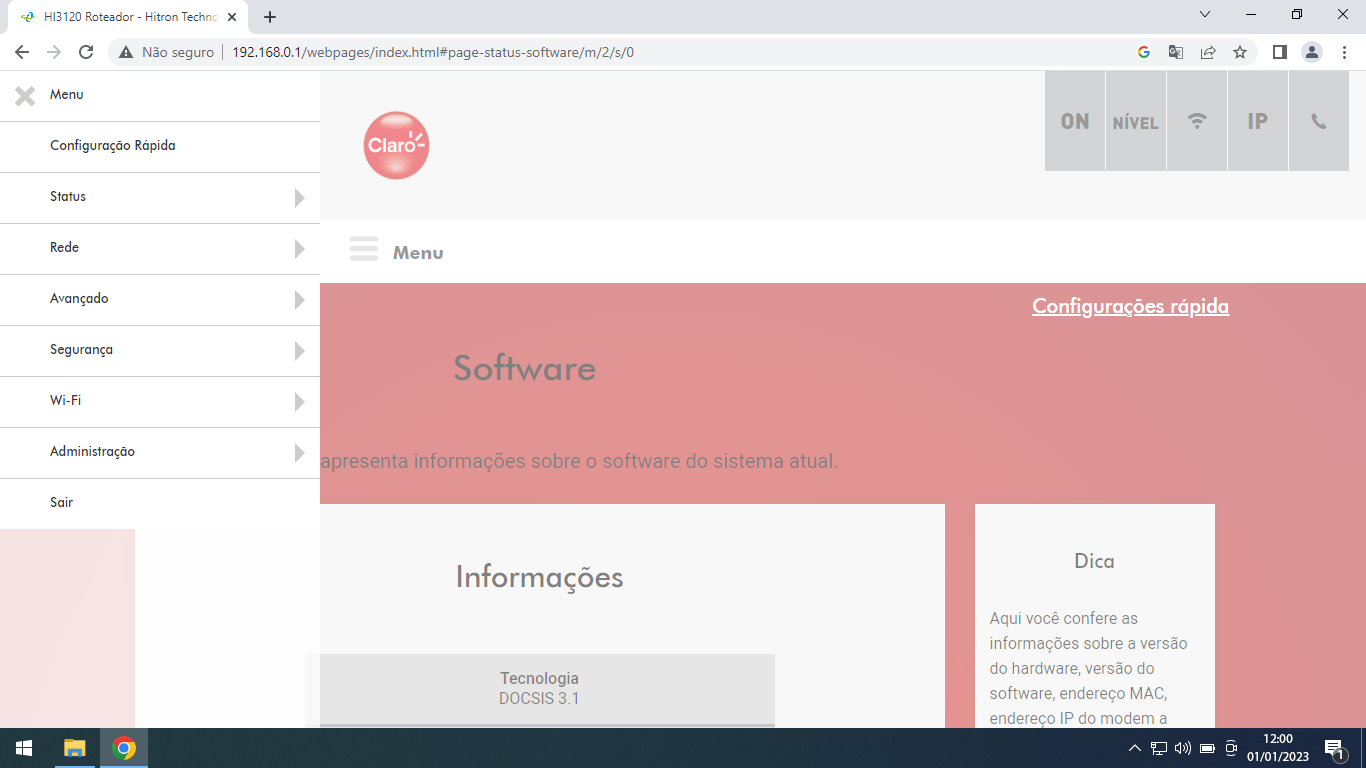Go back with the browser back arrow

click(22, 52)
